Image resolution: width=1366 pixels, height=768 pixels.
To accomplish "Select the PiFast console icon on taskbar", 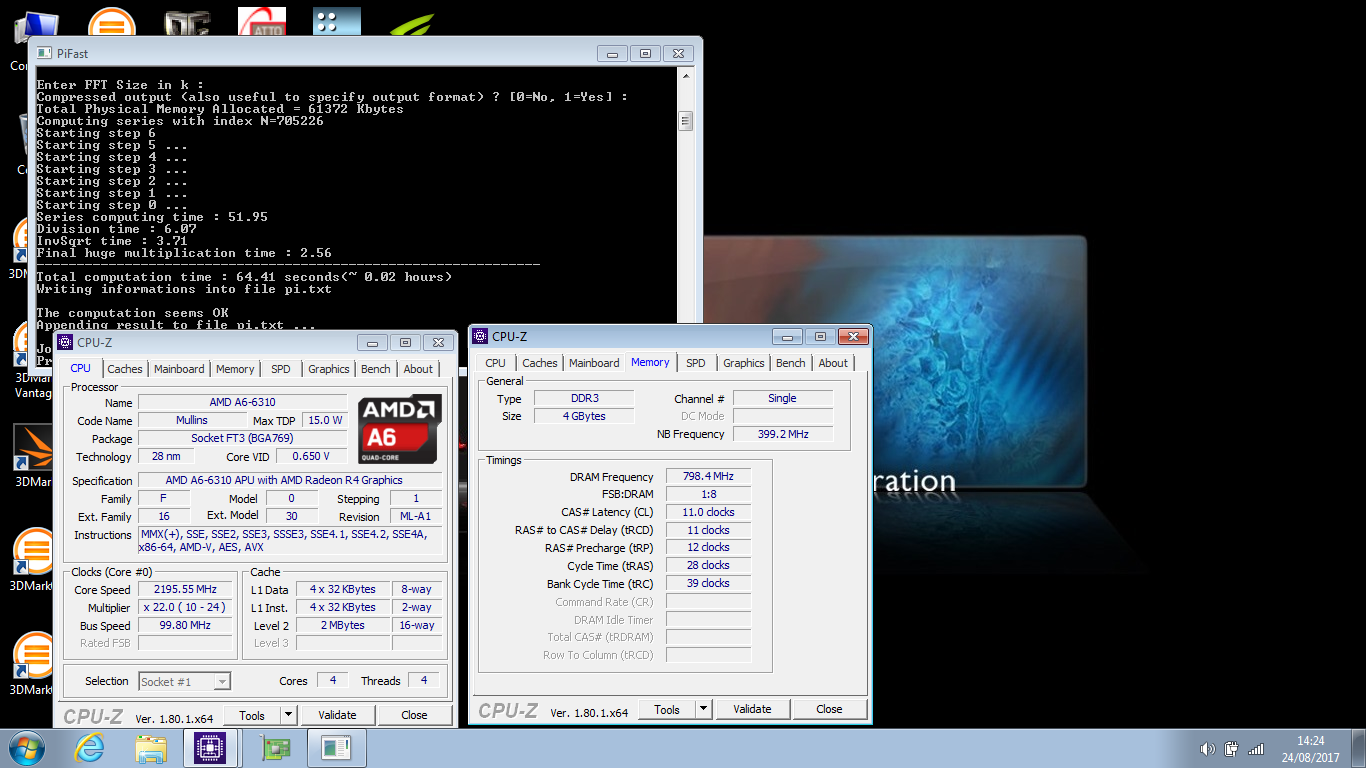I will click(336, 747).
